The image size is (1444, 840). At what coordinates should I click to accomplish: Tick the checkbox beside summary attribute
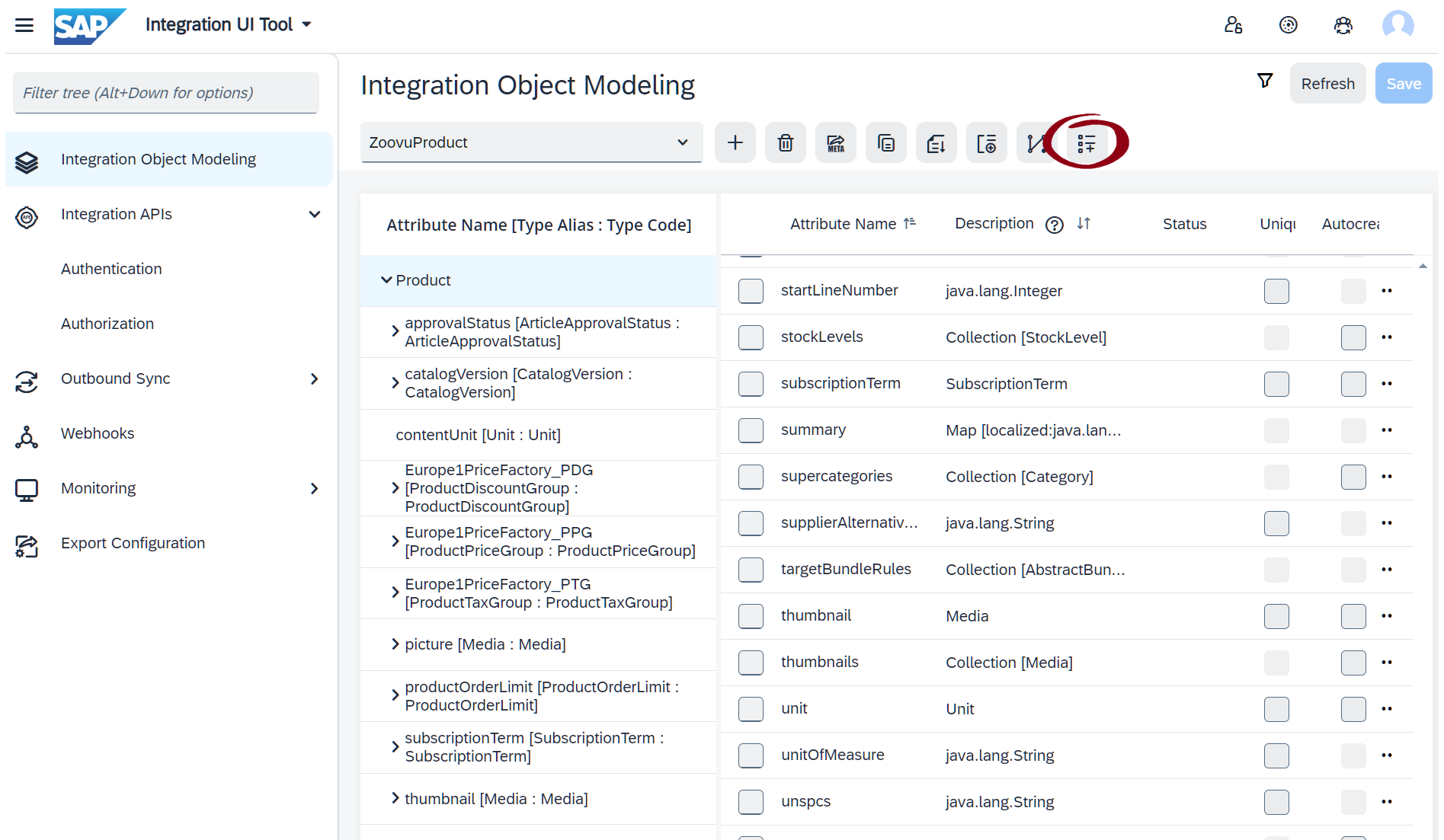(x=751, y=430)
